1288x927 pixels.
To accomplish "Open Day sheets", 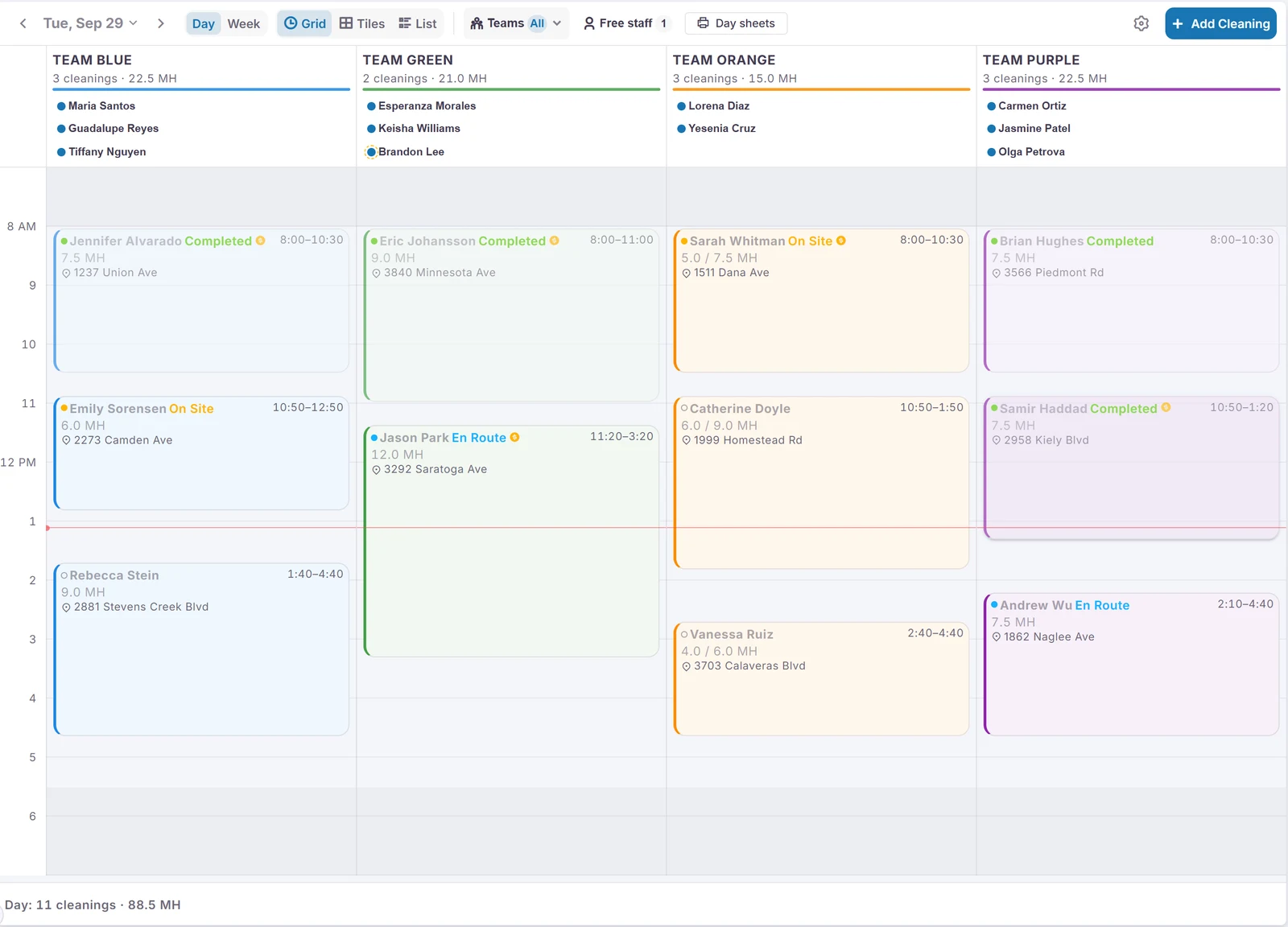I will click(x=736, y=23).
